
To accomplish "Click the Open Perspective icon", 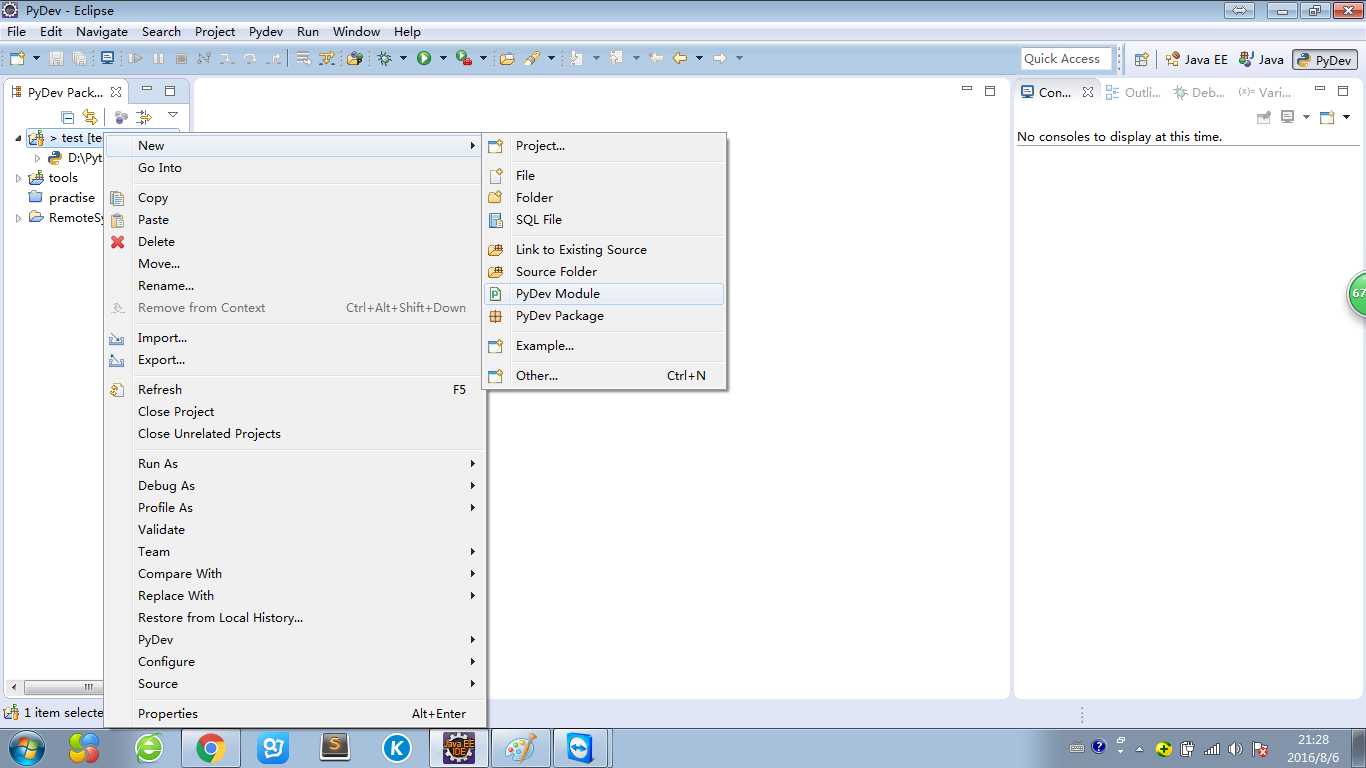I will coord(1141,59).
